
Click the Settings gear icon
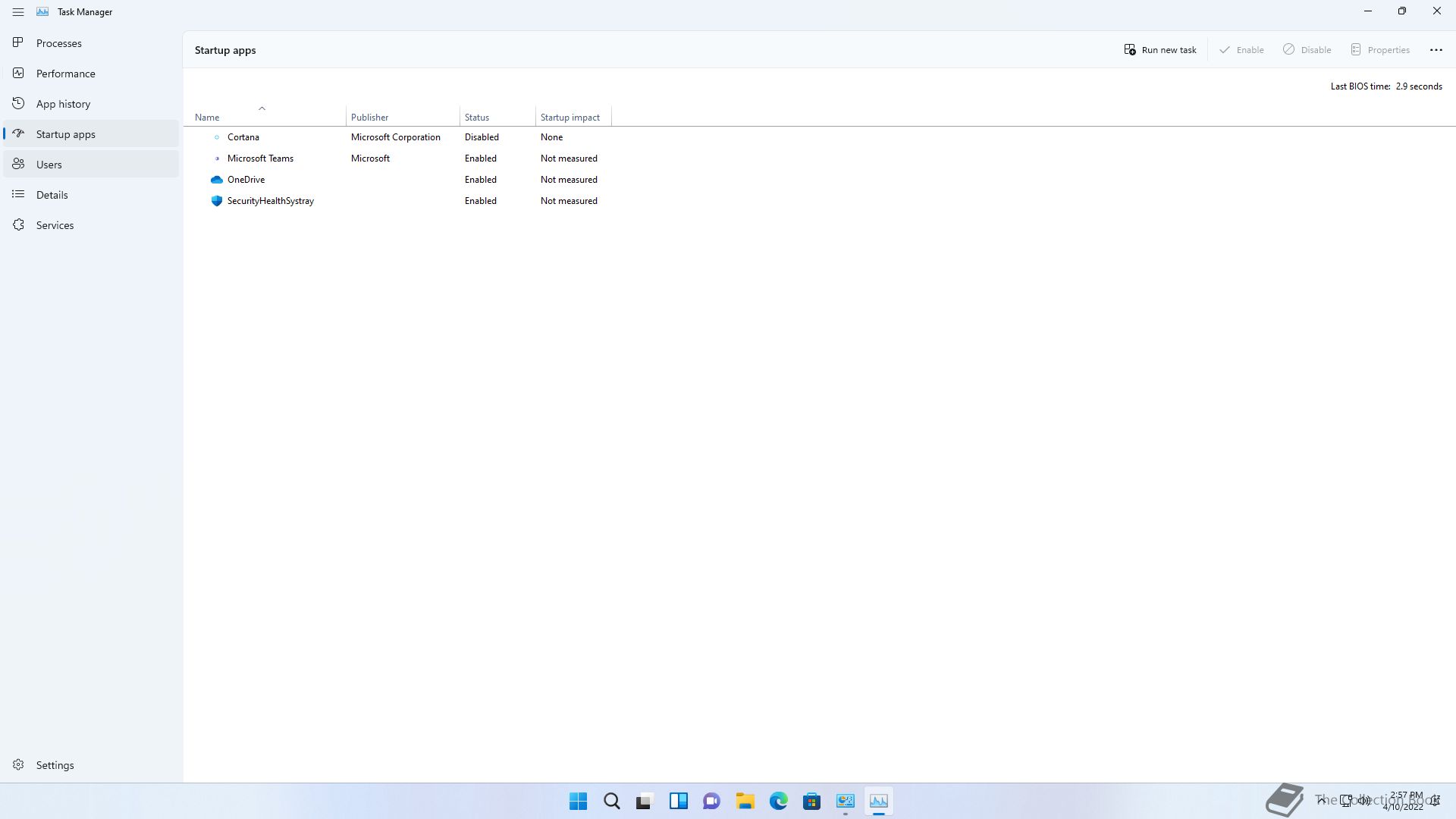pyautogui.click(x=18, y=764)
